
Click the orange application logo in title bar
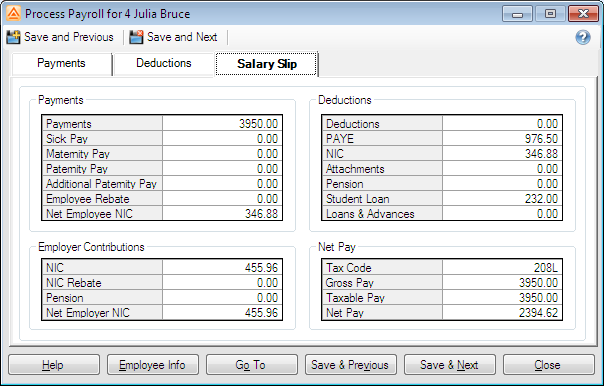point(13,13)
